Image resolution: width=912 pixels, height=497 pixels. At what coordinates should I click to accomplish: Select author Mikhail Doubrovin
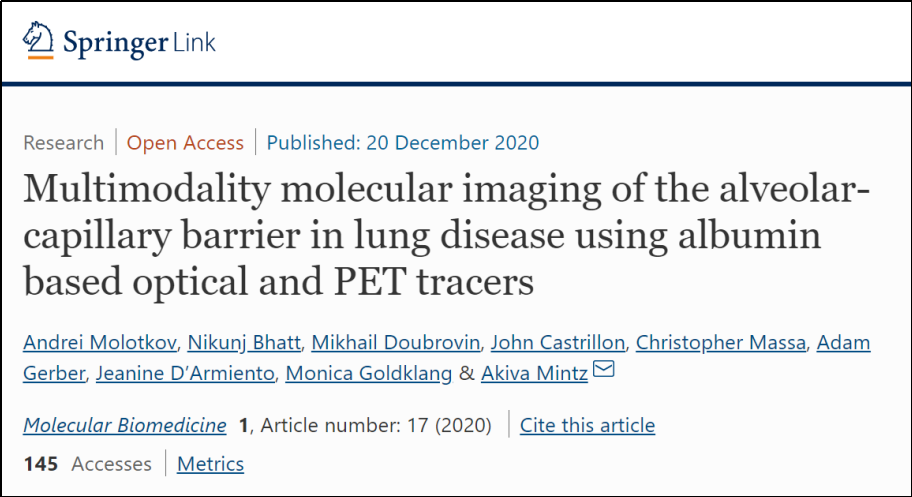[396, 342]
